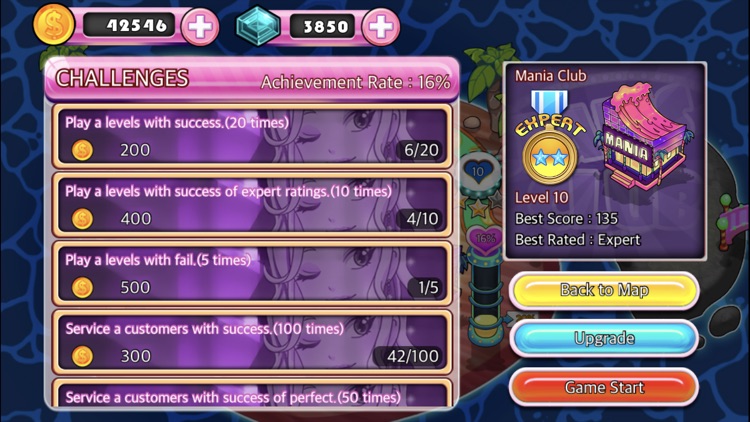The image size is (750, 422).
Task: Click the gold dollar coin icon at top
Action: (x=53, y=24)
